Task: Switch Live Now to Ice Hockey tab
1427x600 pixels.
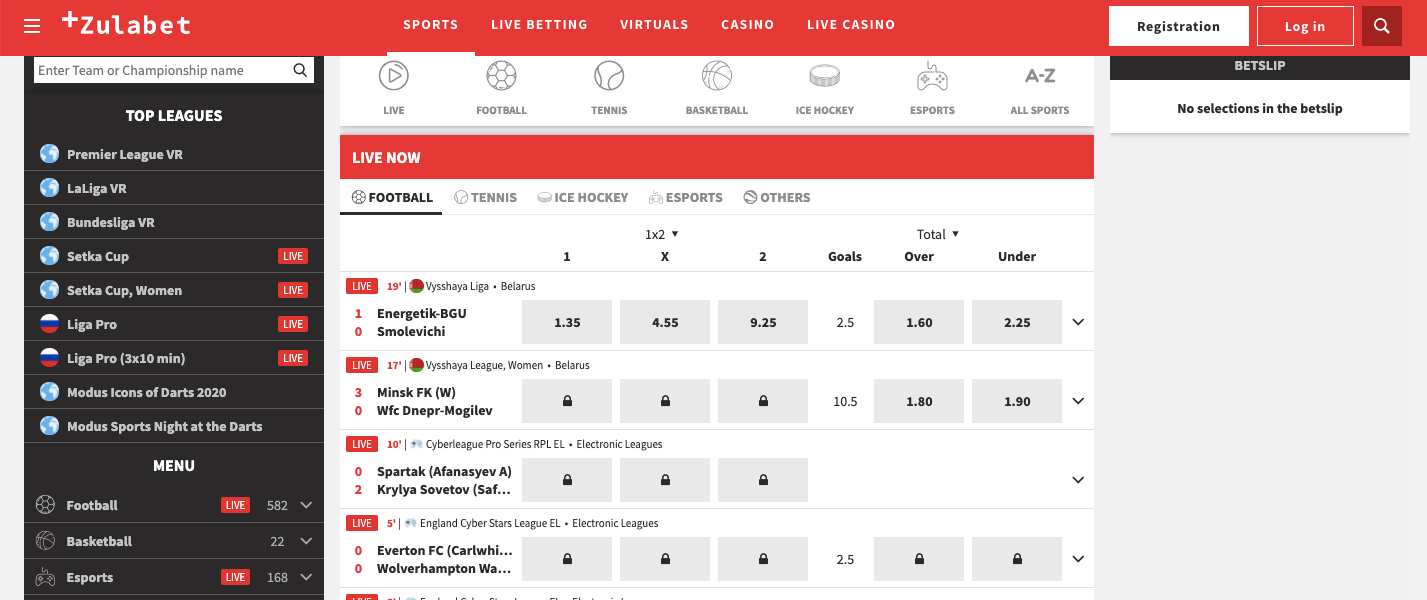Action: tap(583, 197)
